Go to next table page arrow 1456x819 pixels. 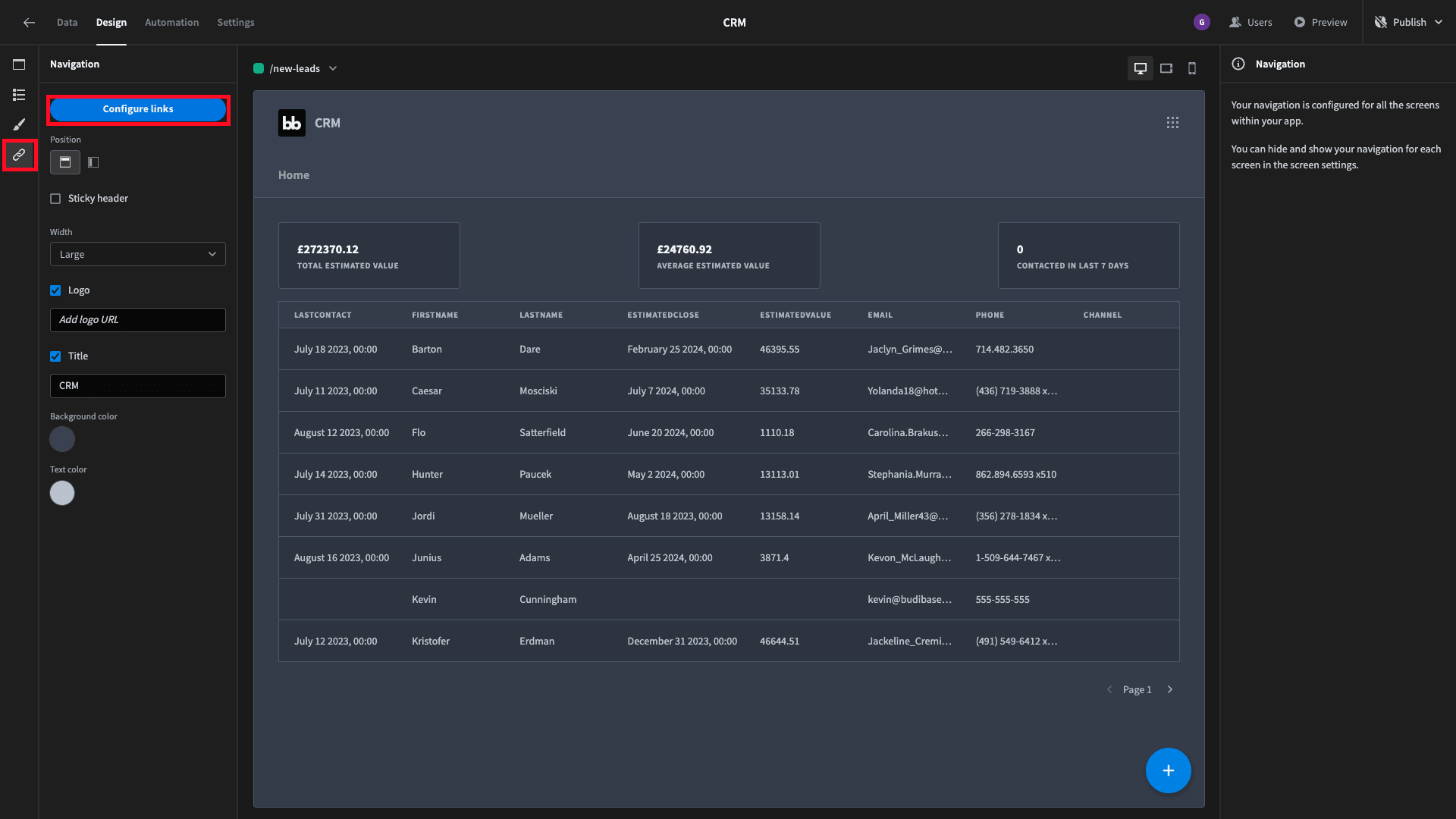coord(1170,689)
